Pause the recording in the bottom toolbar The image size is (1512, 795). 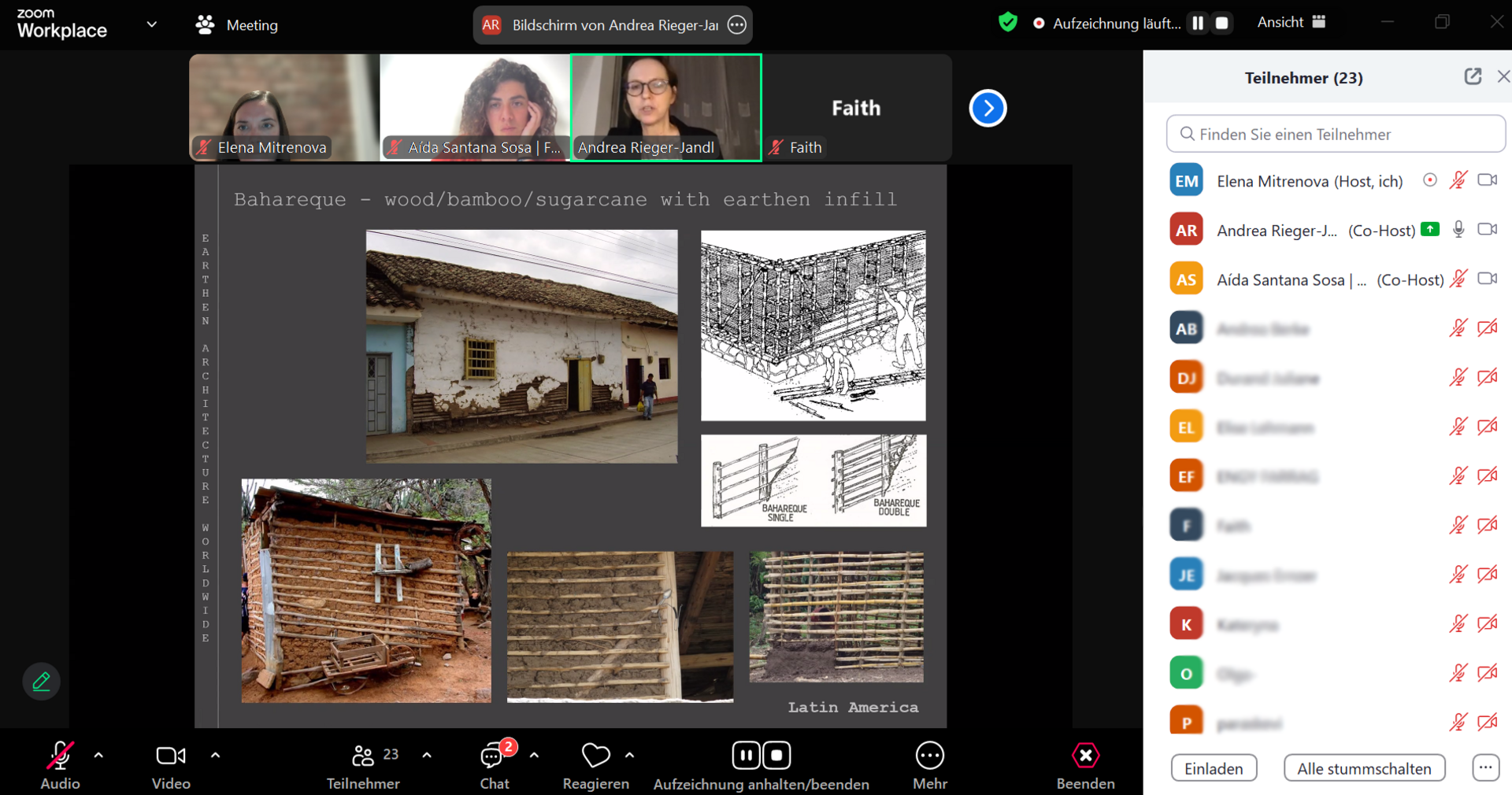pos(745,756)
